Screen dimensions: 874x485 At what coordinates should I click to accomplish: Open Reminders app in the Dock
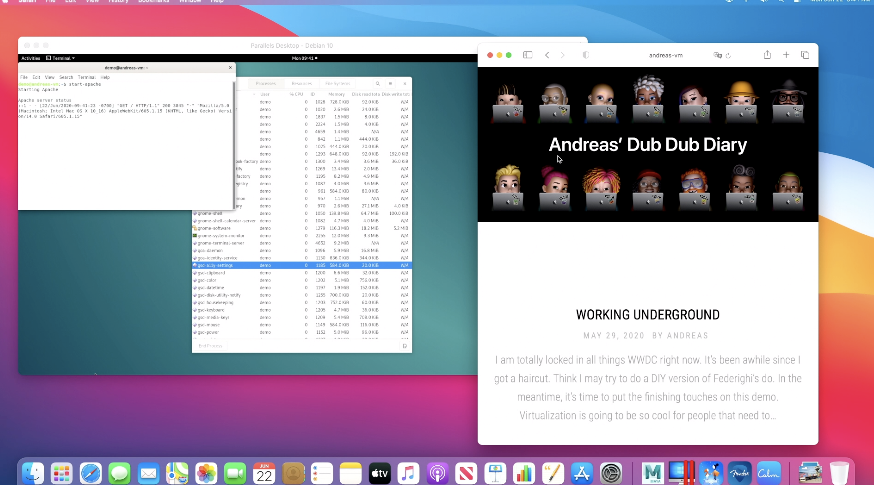pyautogui.click(x=322, y=473)
